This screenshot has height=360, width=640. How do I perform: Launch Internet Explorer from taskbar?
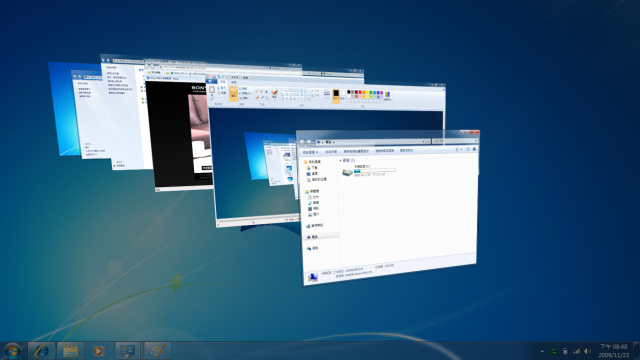coord(42,351)
